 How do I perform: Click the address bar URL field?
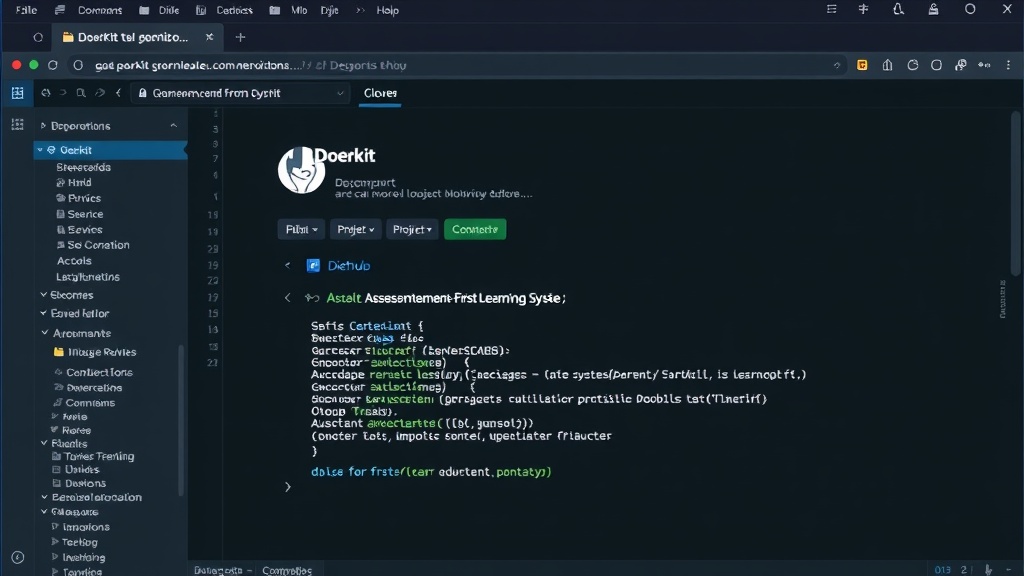tap(457, 65)
